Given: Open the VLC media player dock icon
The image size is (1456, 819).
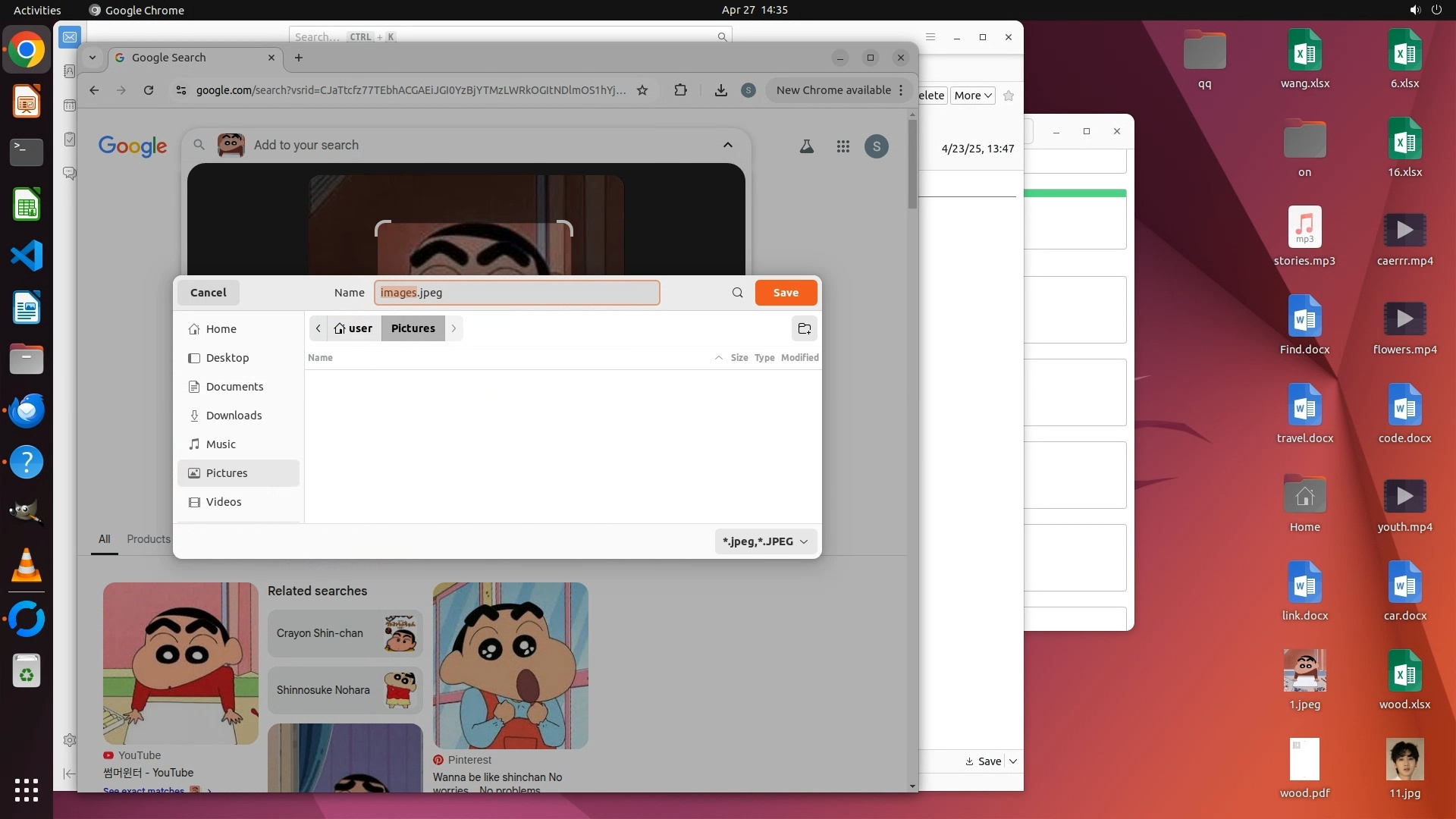Looking at the screenshot, I should (27, 565).
